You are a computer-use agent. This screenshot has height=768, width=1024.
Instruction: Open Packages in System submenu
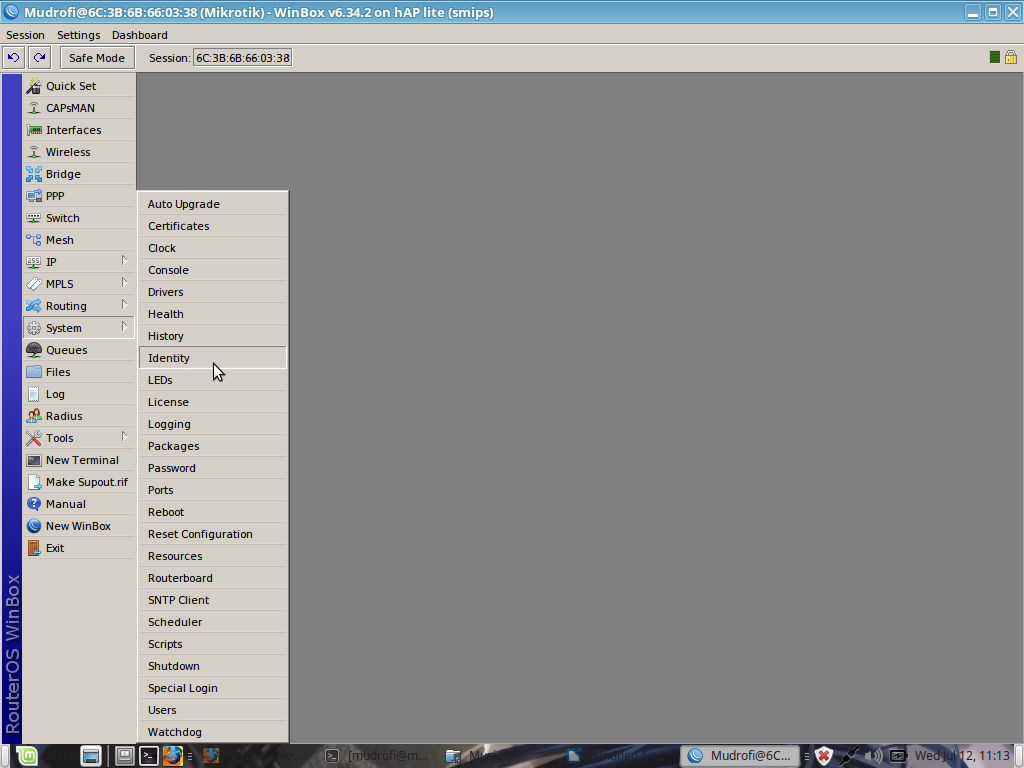coord(213,446)
